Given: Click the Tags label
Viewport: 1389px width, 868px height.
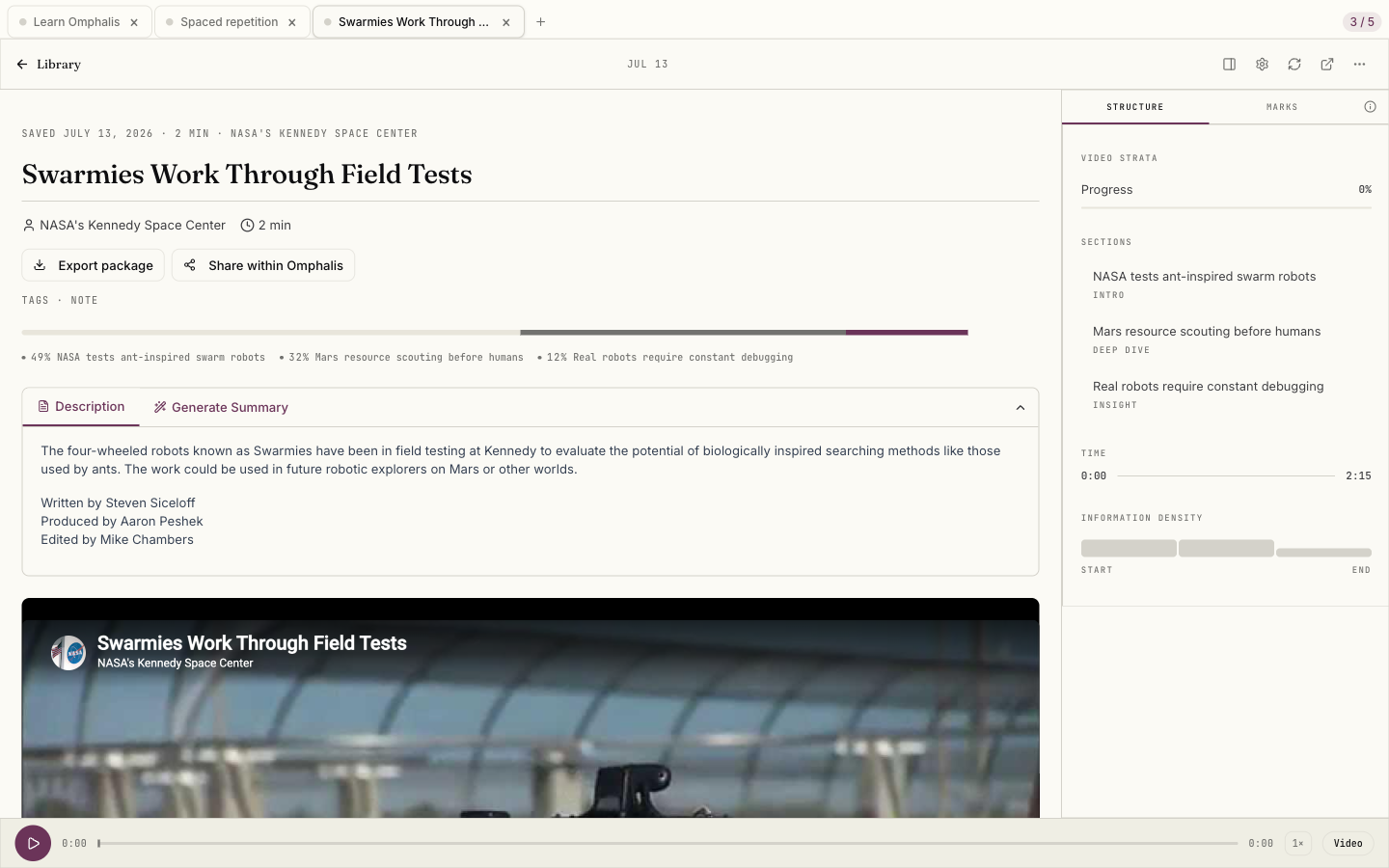Looking at the screenshot, I should (x=36, y=301).
